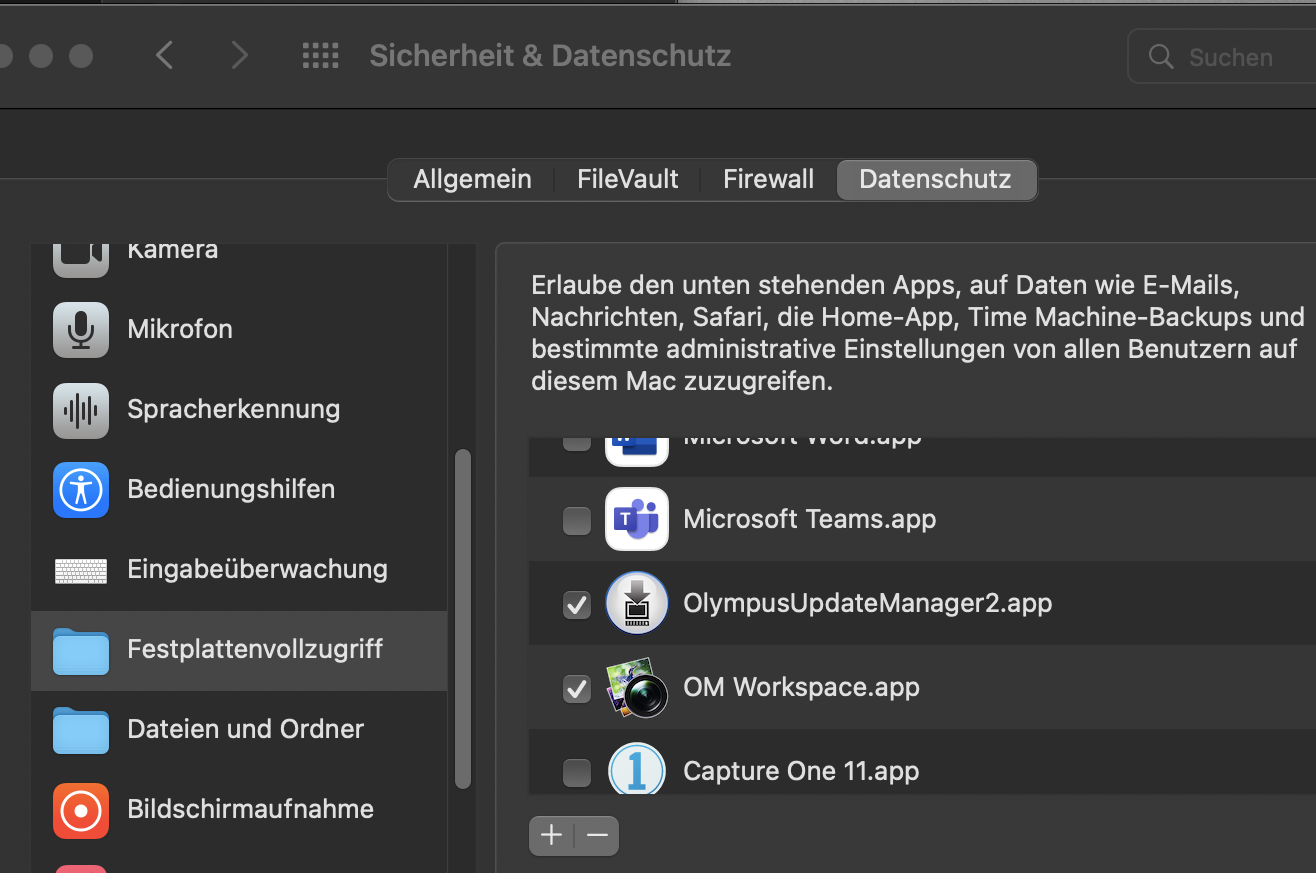The height and width of the screenshot is (873, 1316).
Task: Go forward with the right chevron
Action: click(x=239, y=55)
